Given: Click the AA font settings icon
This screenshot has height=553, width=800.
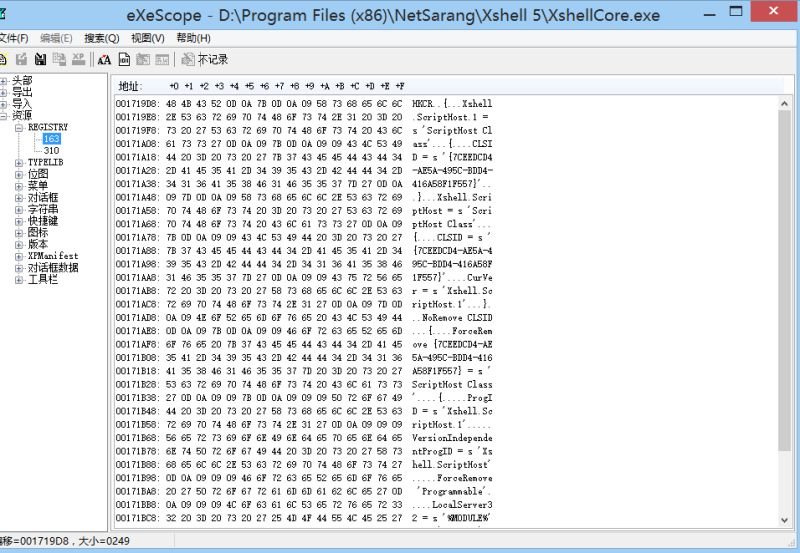Looking at the screenshot, I should [104, 60].
